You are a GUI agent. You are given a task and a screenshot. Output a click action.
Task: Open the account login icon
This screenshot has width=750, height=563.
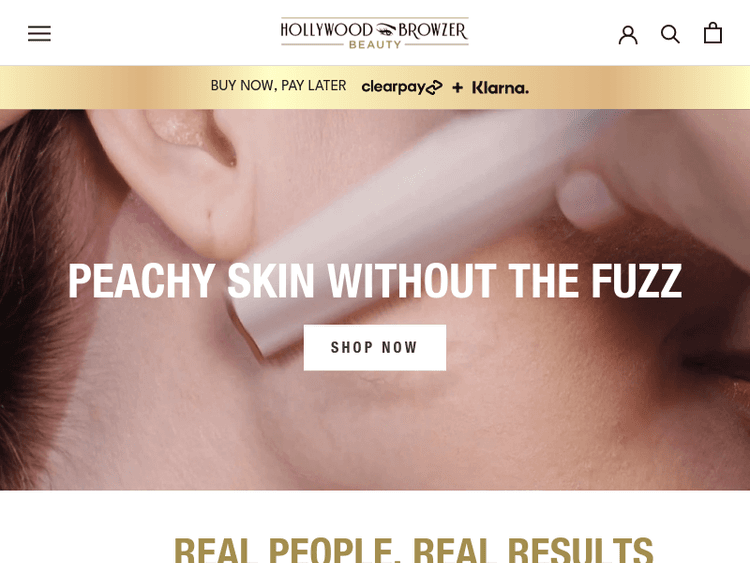tap(628, 34)
